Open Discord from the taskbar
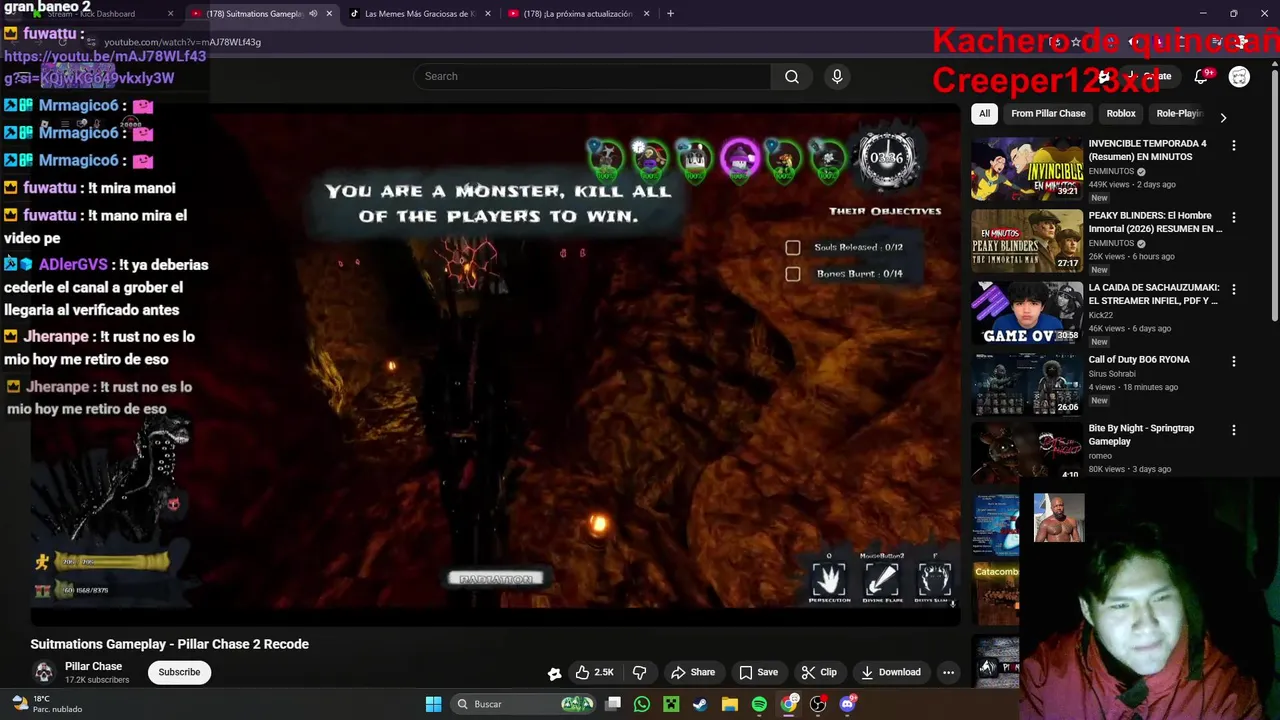The image size is (1280, 720). 848,704
